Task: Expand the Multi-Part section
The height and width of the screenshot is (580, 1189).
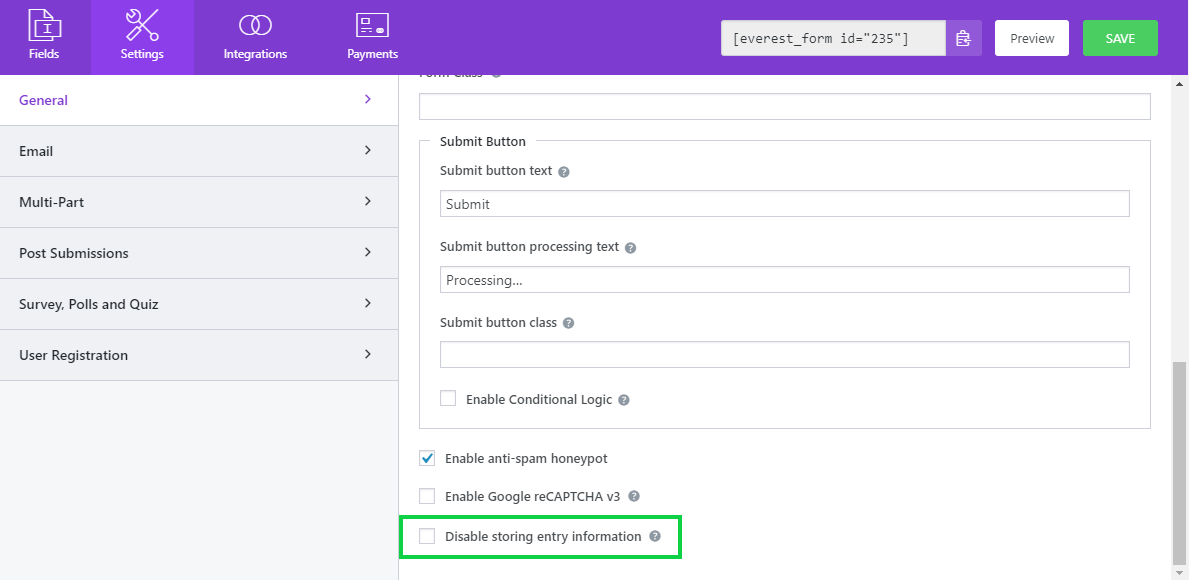Action: point(52,202)
